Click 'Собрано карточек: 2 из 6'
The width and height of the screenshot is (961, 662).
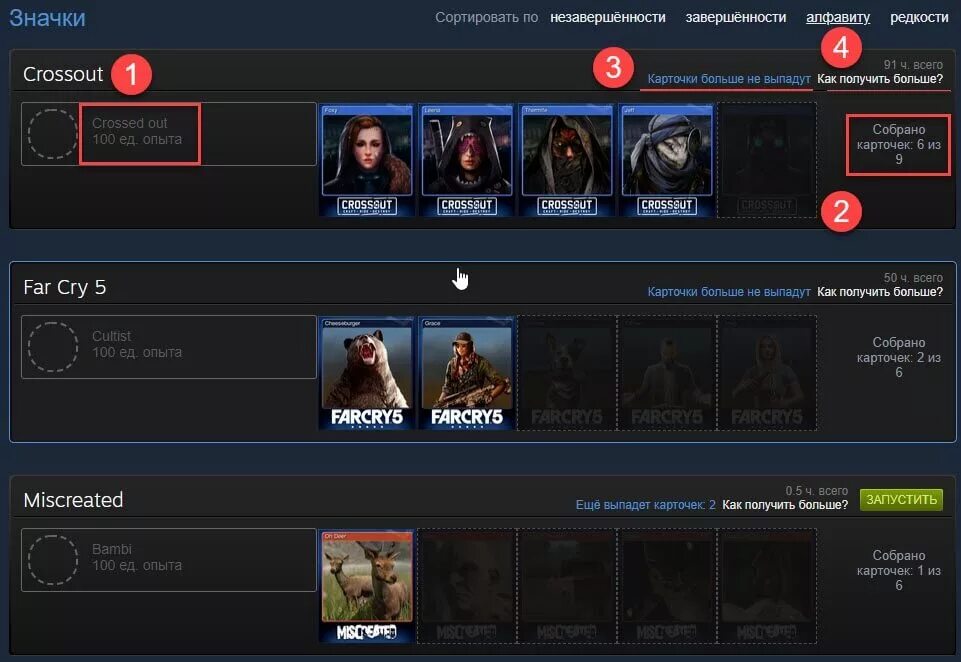[x=898, y=357]
